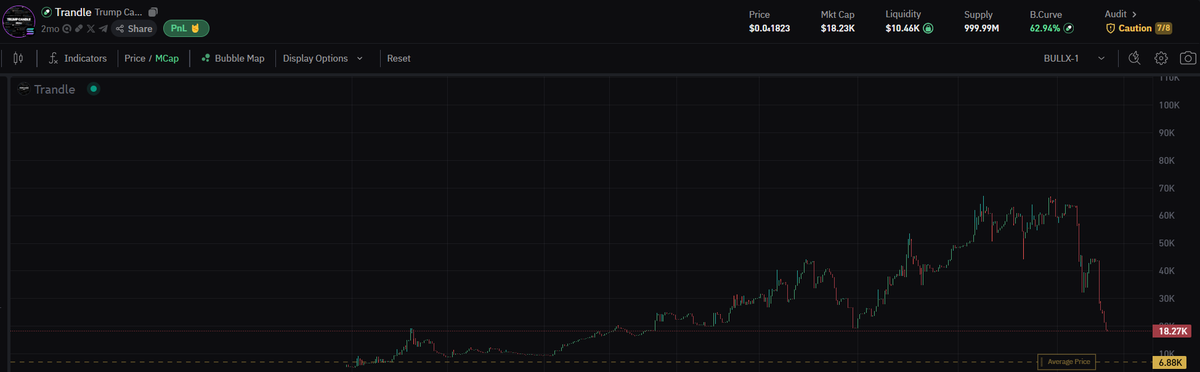The height and width of the screenshot is (372, 1200).
Task: Take a chart snapshot with camera icon
Action: (x=1187, y=58)
